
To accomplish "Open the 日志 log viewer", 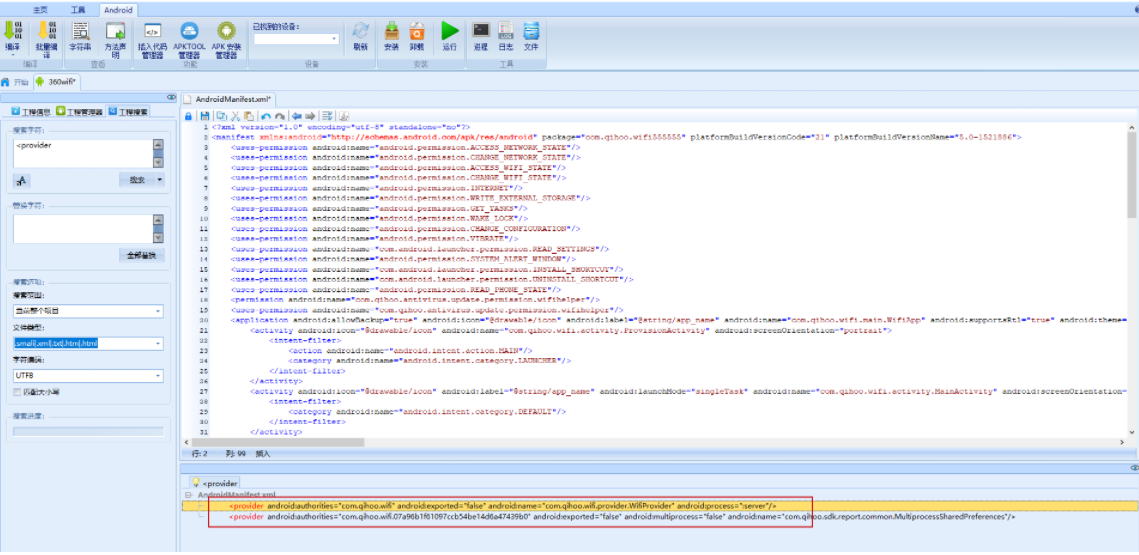I will pos(506,31).
